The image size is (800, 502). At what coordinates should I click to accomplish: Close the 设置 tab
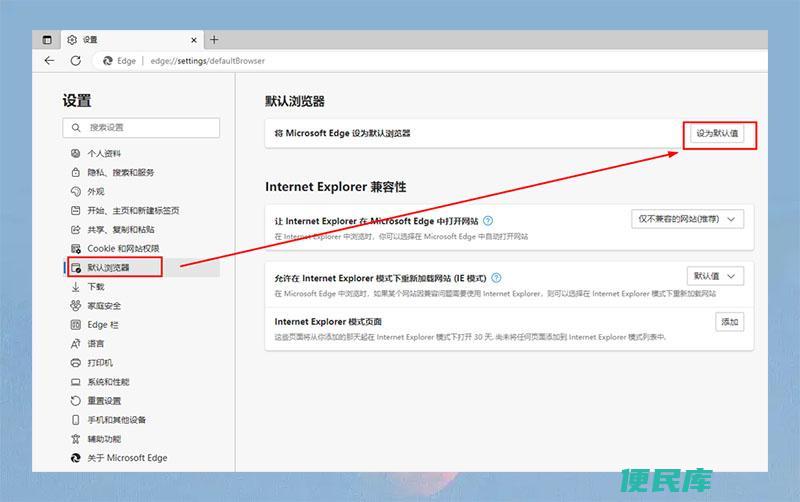[x=194, y=40]
